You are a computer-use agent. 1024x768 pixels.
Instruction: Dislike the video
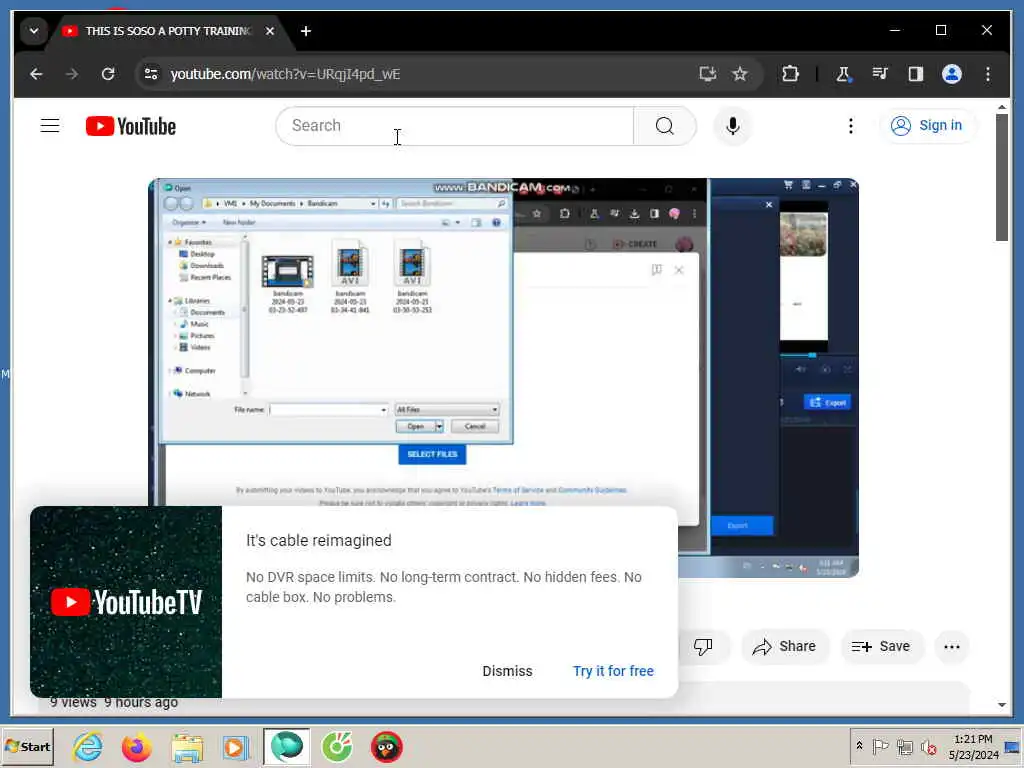[x=703, y=647]
